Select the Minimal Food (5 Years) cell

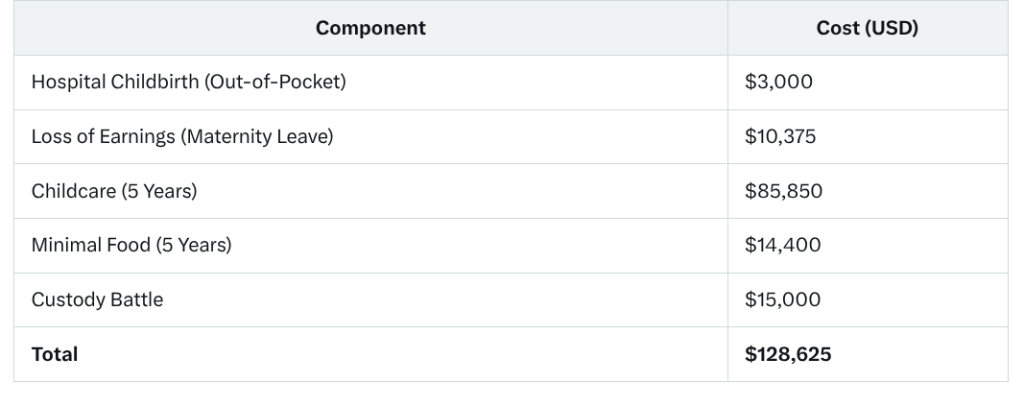tap(370, 245)
